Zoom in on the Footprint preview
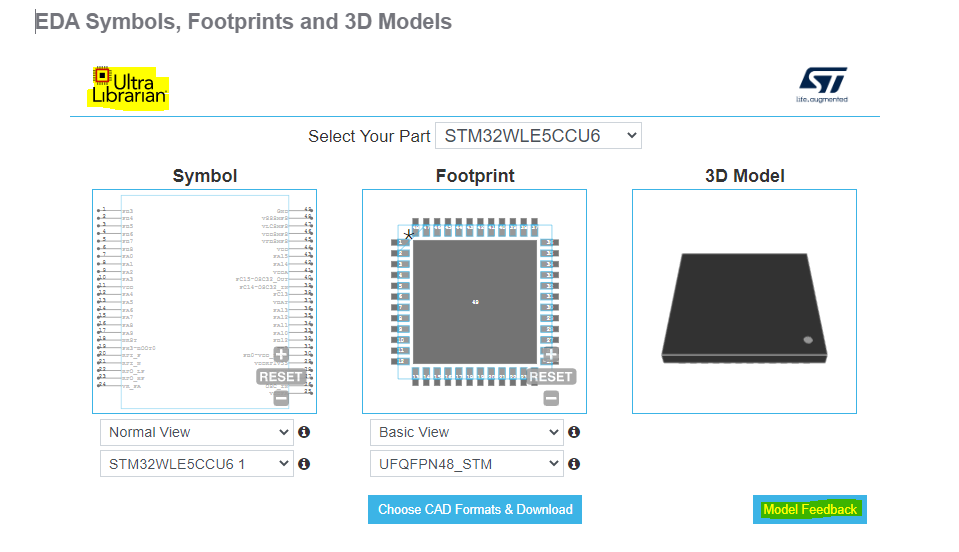The width and height of the screenshot is (959, 552). point(550,355)
